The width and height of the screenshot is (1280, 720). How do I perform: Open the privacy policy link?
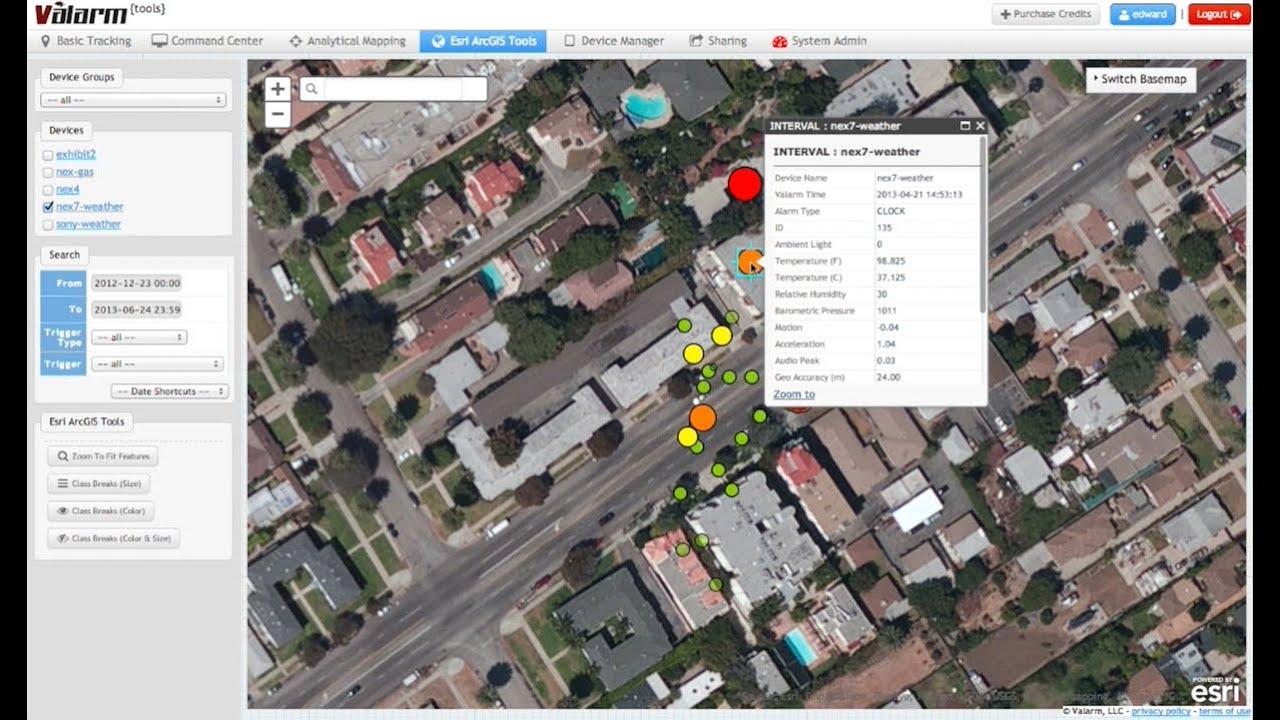(x=1161, y=711)
